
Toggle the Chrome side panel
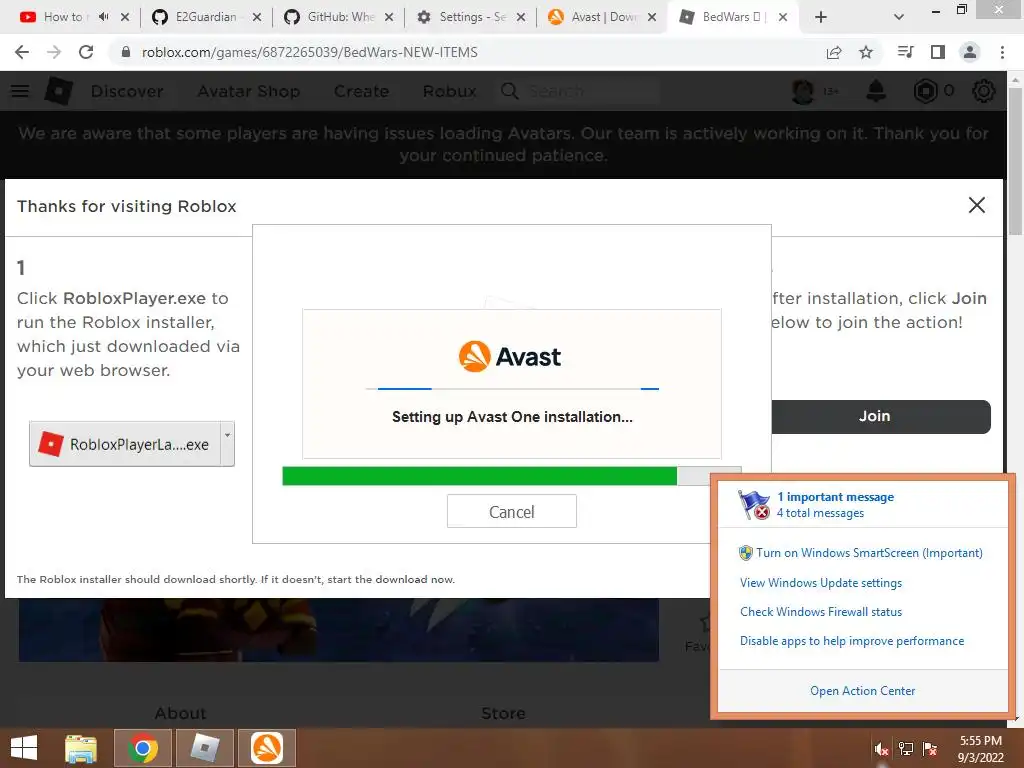click(x=938, y=52)
